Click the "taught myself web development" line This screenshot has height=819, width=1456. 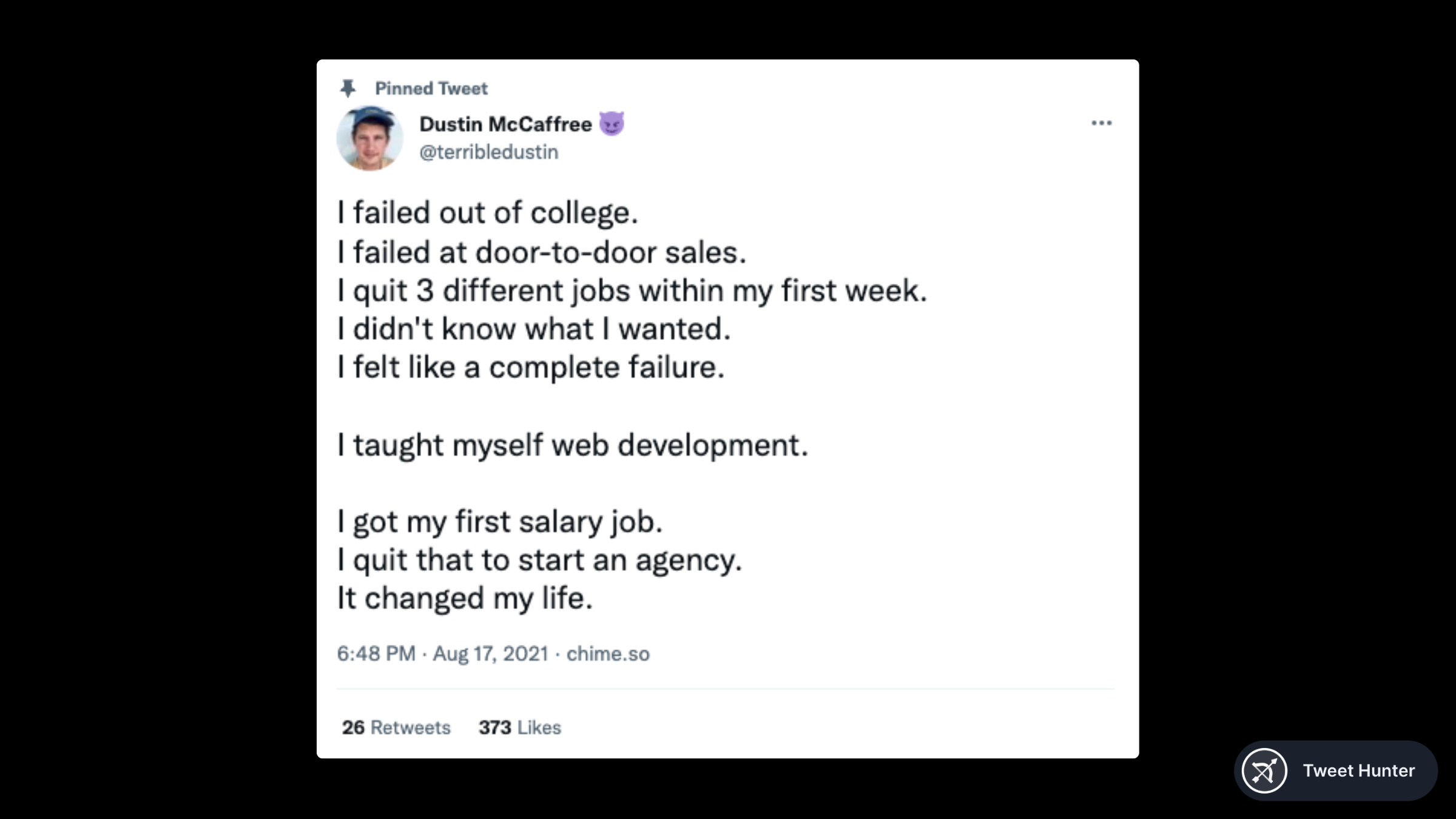pos(573,445)
